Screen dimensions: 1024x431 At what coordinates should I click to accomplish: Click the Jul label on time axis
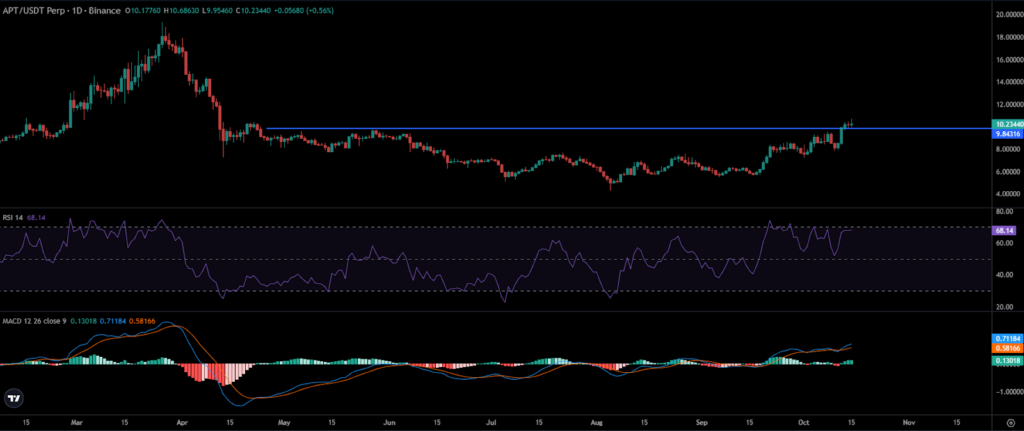point(489,423)
